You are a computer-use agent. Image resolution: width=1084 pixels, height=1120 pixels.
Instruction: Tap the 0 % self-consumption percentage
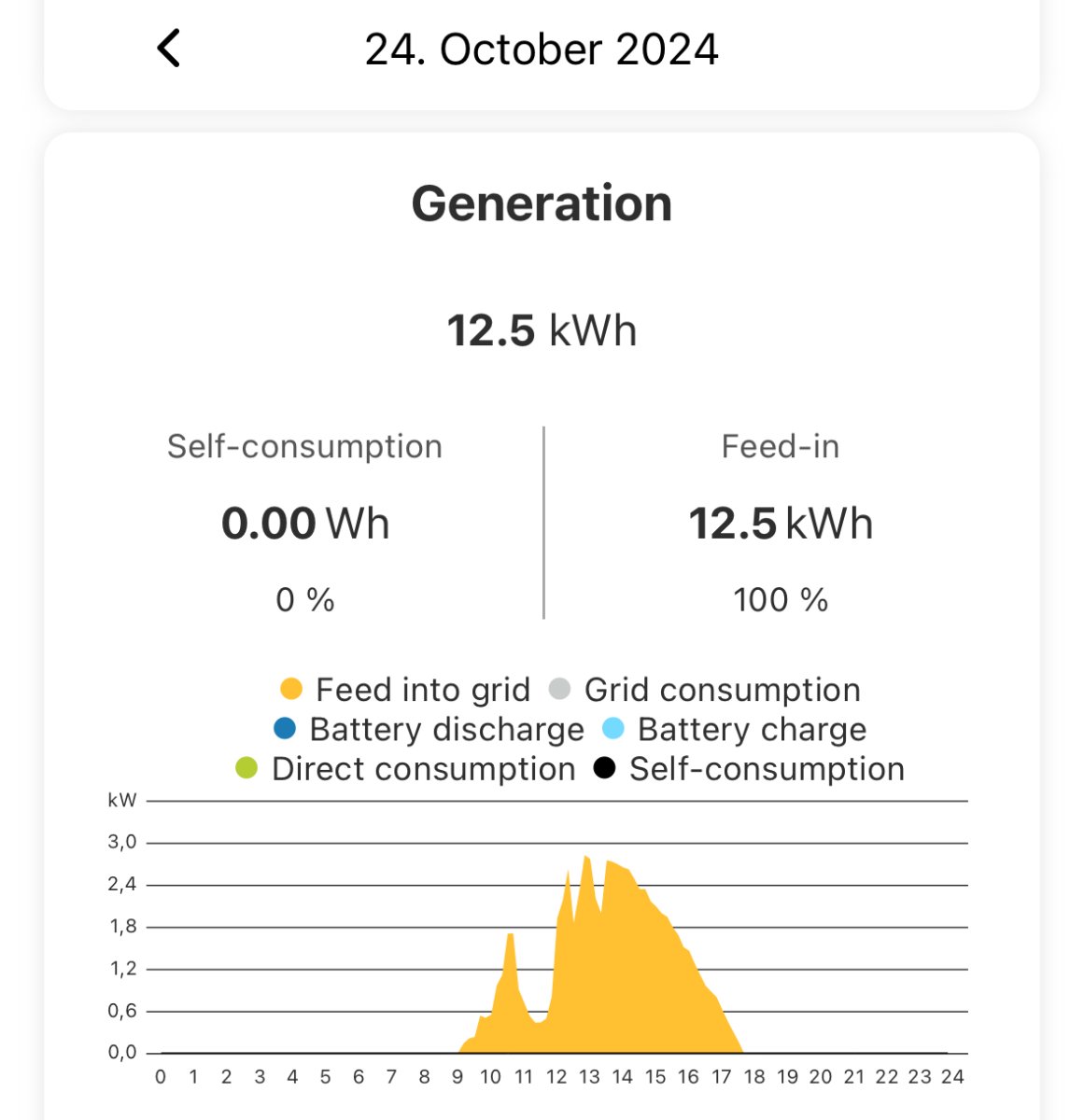[304, 600]
